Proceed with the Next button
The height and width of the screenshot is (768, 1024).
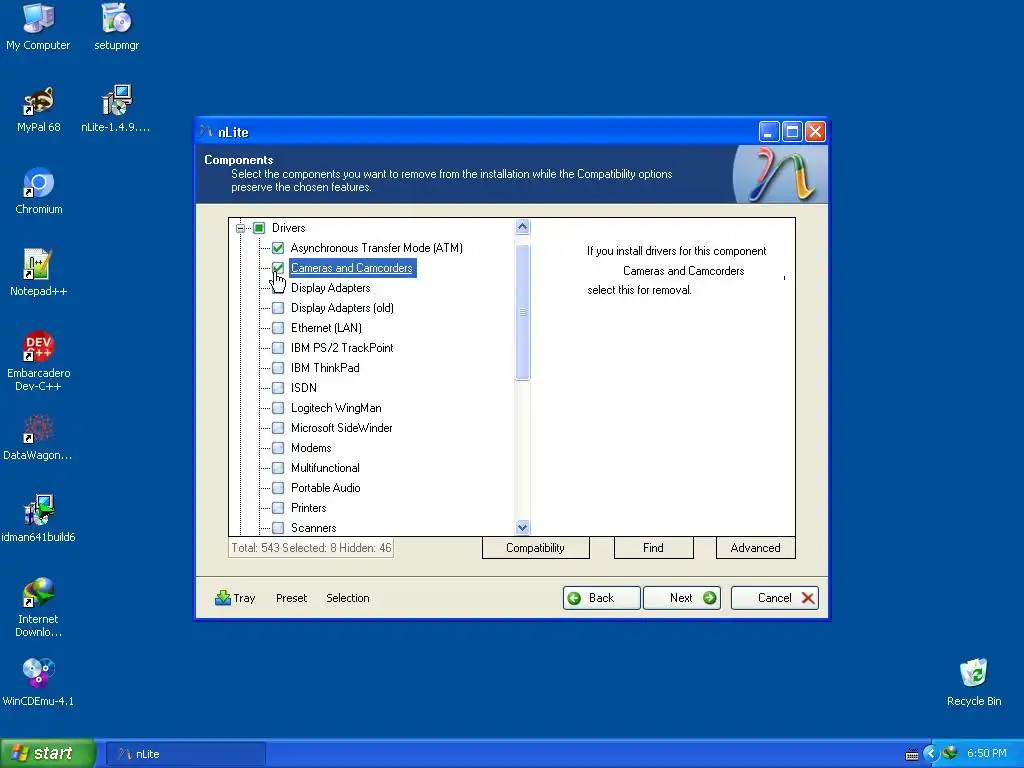(x=682, y=598)
